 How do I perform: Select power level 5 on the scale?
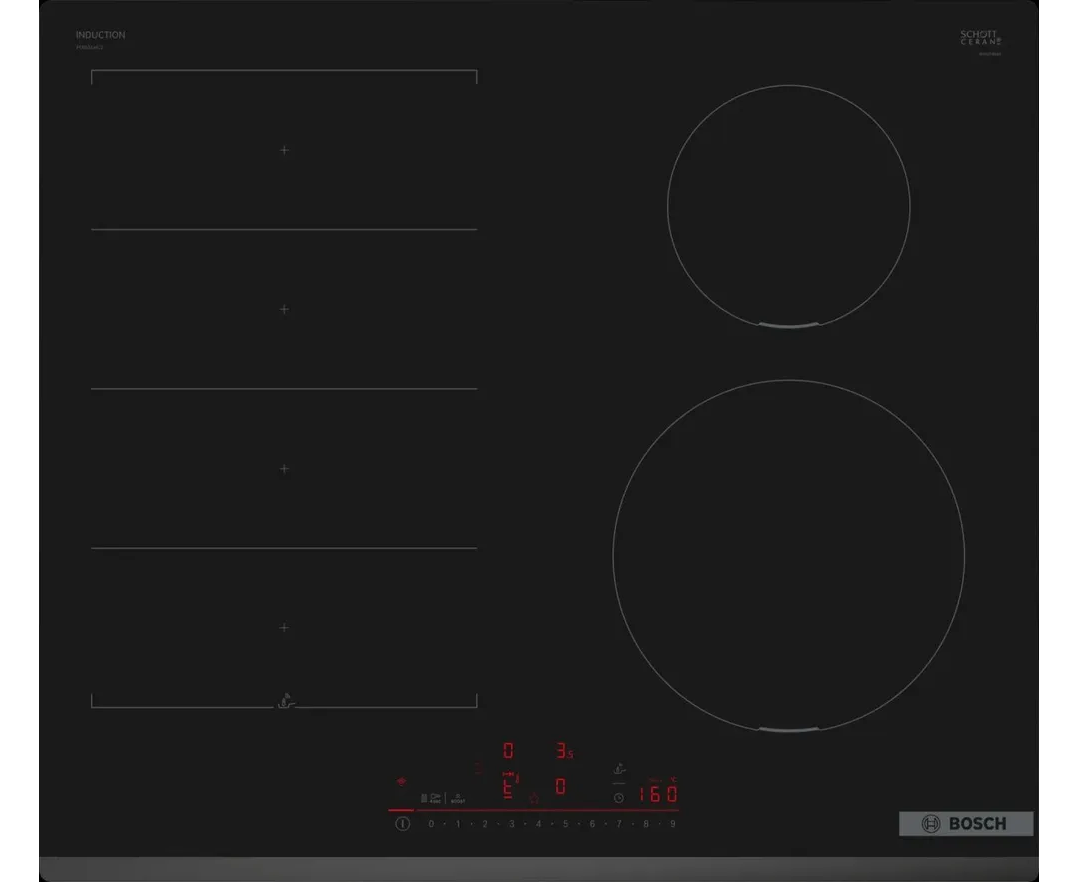coord(565,824)
